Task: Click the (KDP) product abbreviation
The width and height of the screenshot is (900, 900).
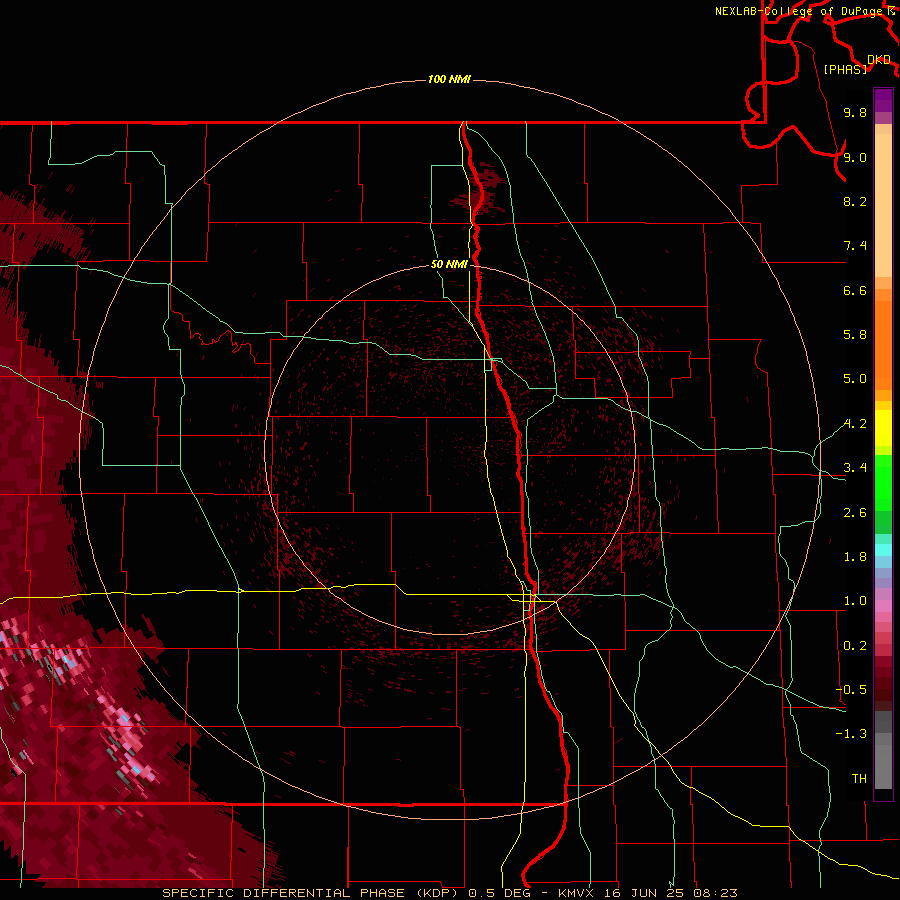Action: click(x=437, y=893)
